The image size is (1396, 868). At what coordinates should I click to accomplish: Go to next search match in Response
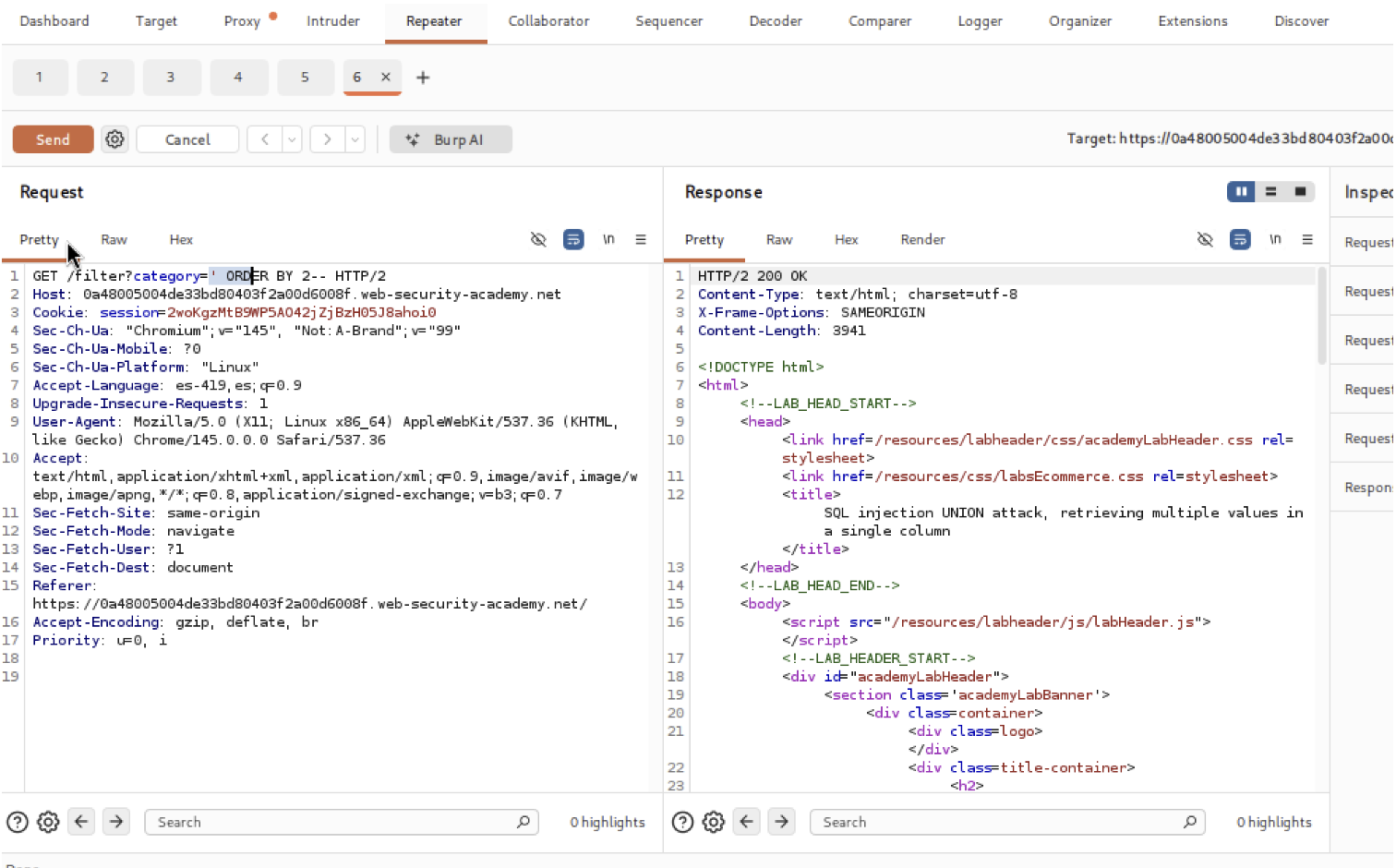click(782, 822)
